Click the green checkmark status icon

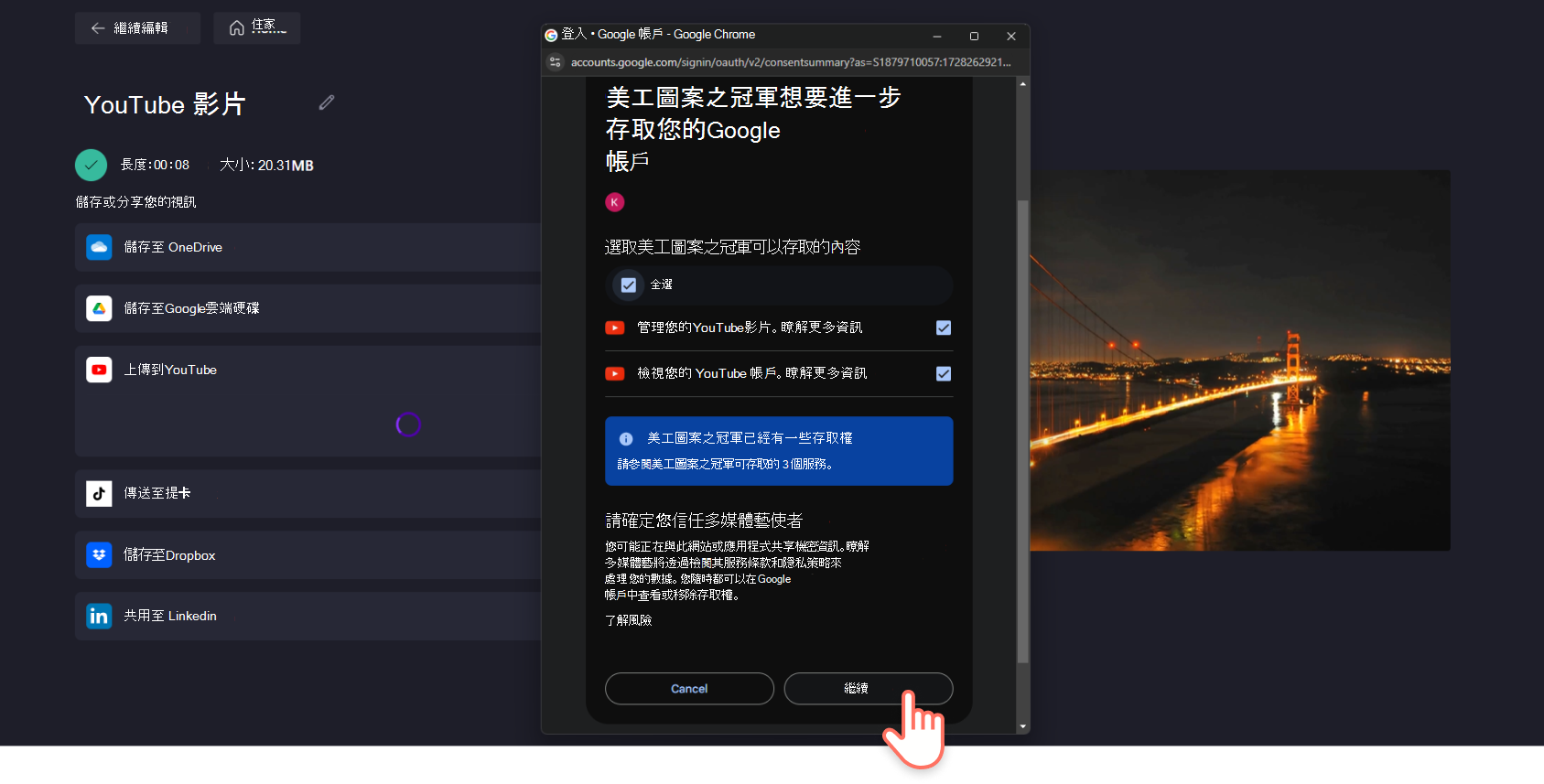point(91,165)
